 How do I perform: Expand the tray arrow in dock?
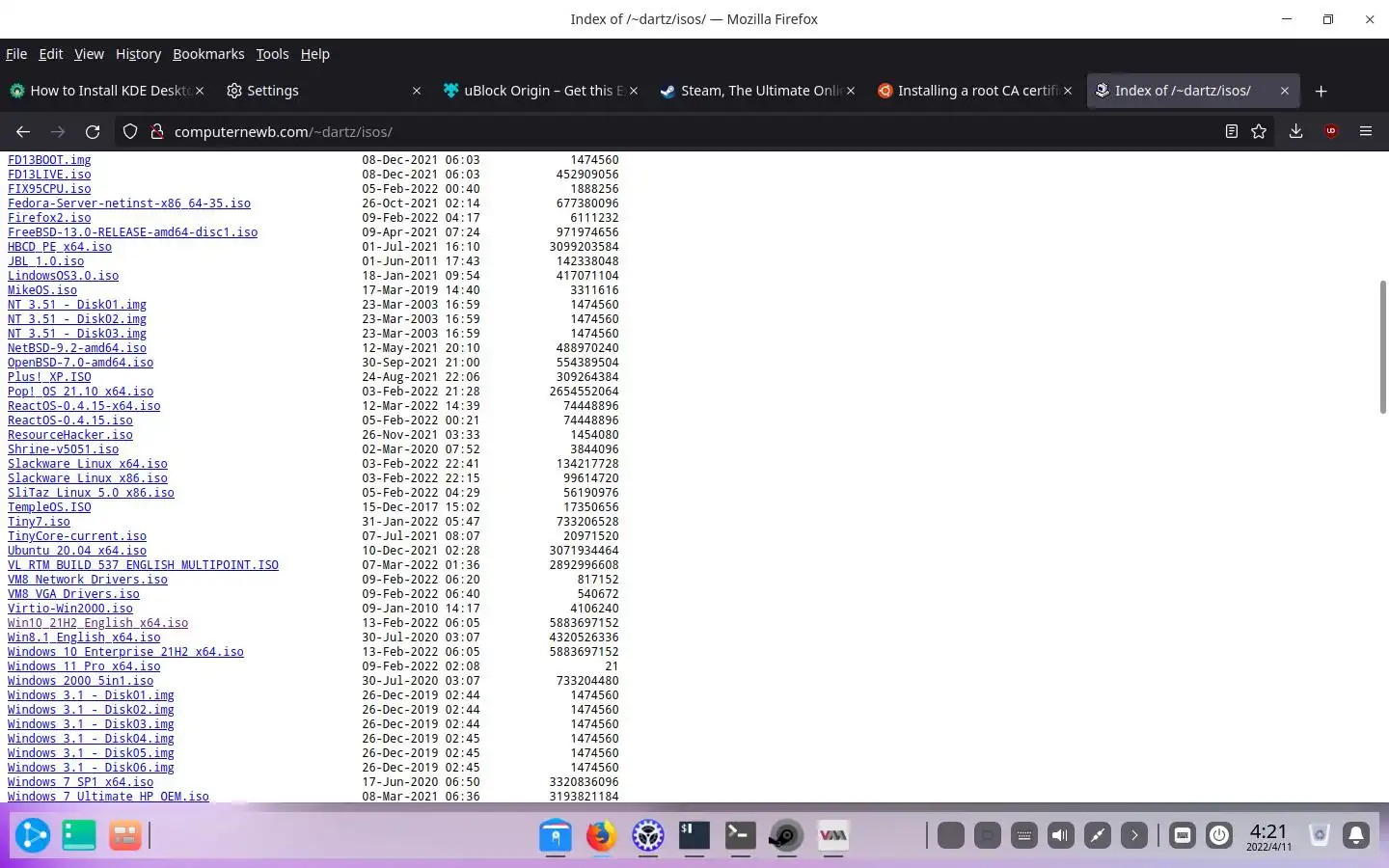click(1134, 835)
